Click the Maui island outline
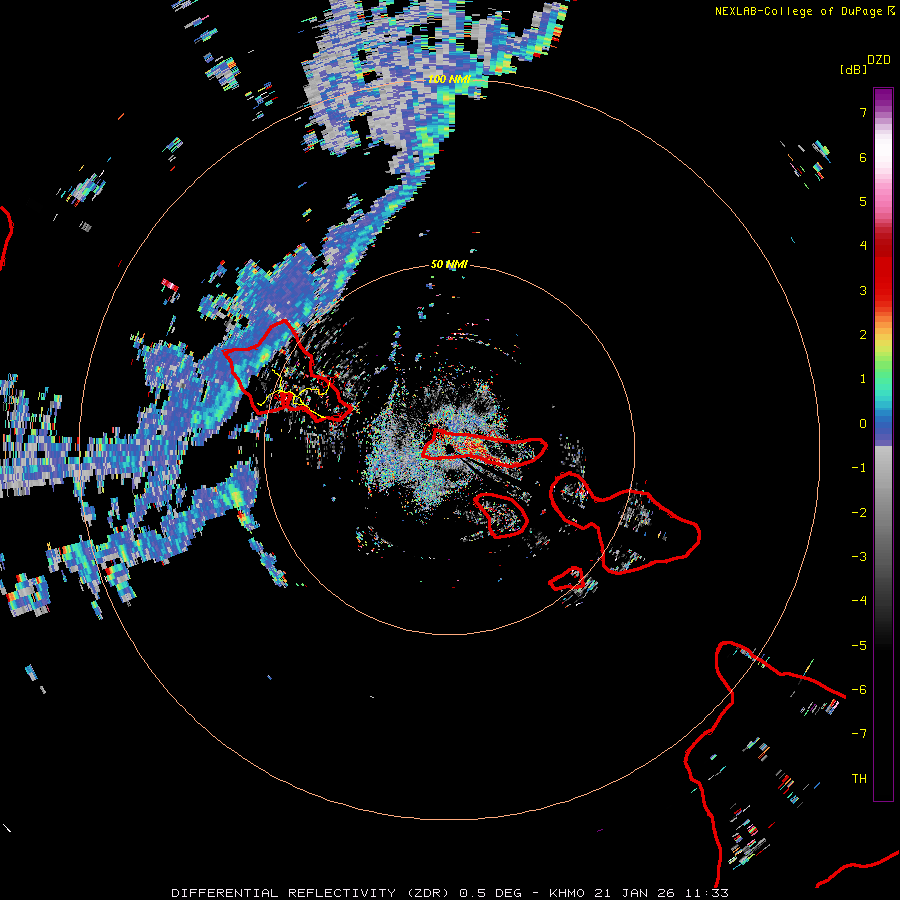Image resolution: width=900 pixels, height=900 pixels. [x=625, y=523]
